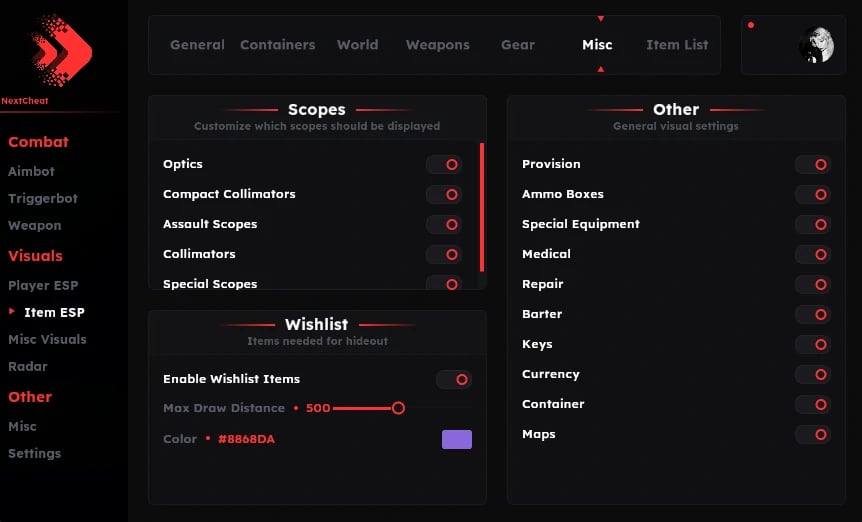This screenshot has height=522, width=862.
Task: Toggle Enable Wishlist Items switch
Action: (x=454, y=379)
